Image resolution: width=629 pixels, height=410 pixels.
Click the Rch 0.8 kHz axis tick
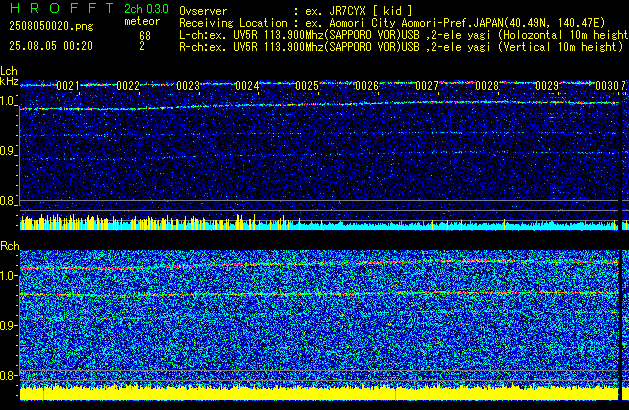pyautogui.click(x=8, y=375)
